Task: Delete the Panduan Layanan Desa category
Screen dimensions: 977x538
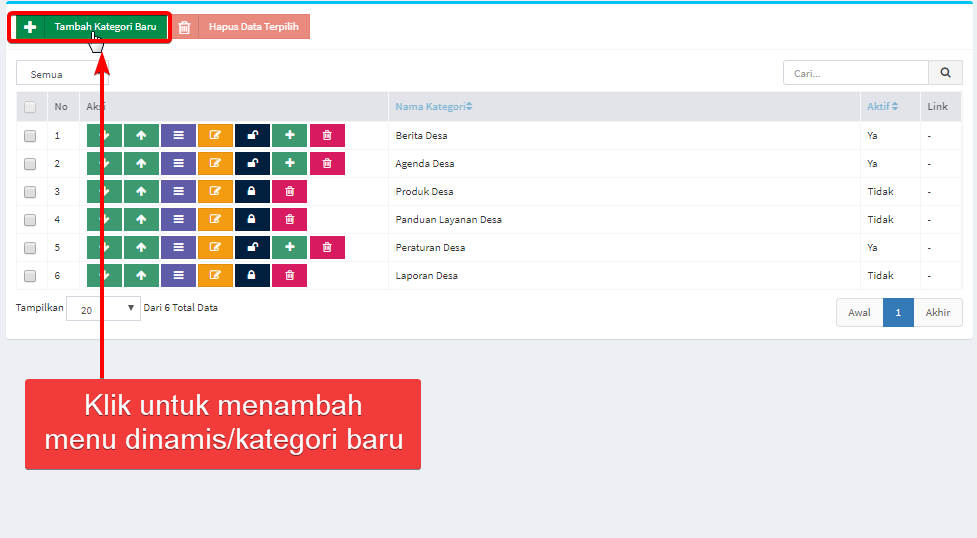Action: pos(290,219)
